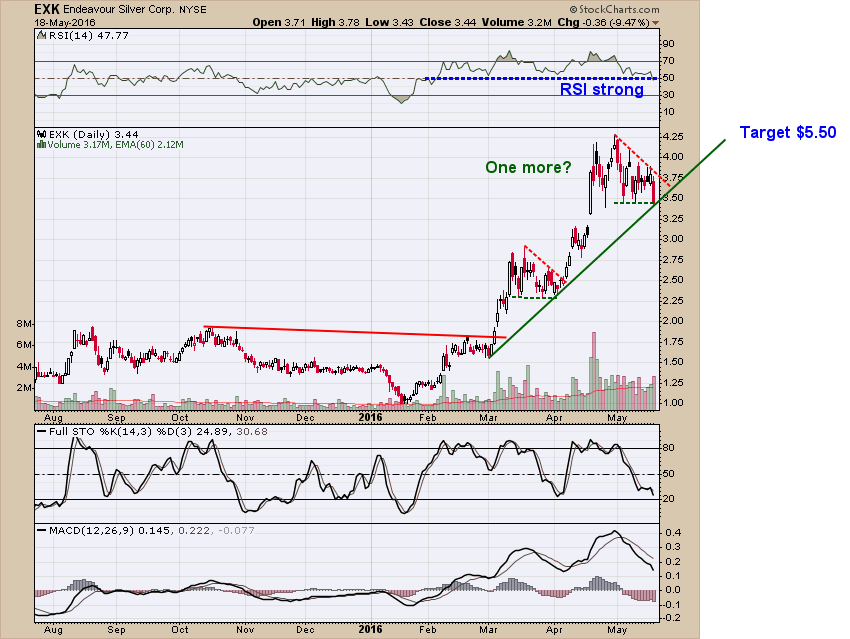Click the 3.00 price axis label
This screenshot has width=850, height=639.
pos(673,239)
